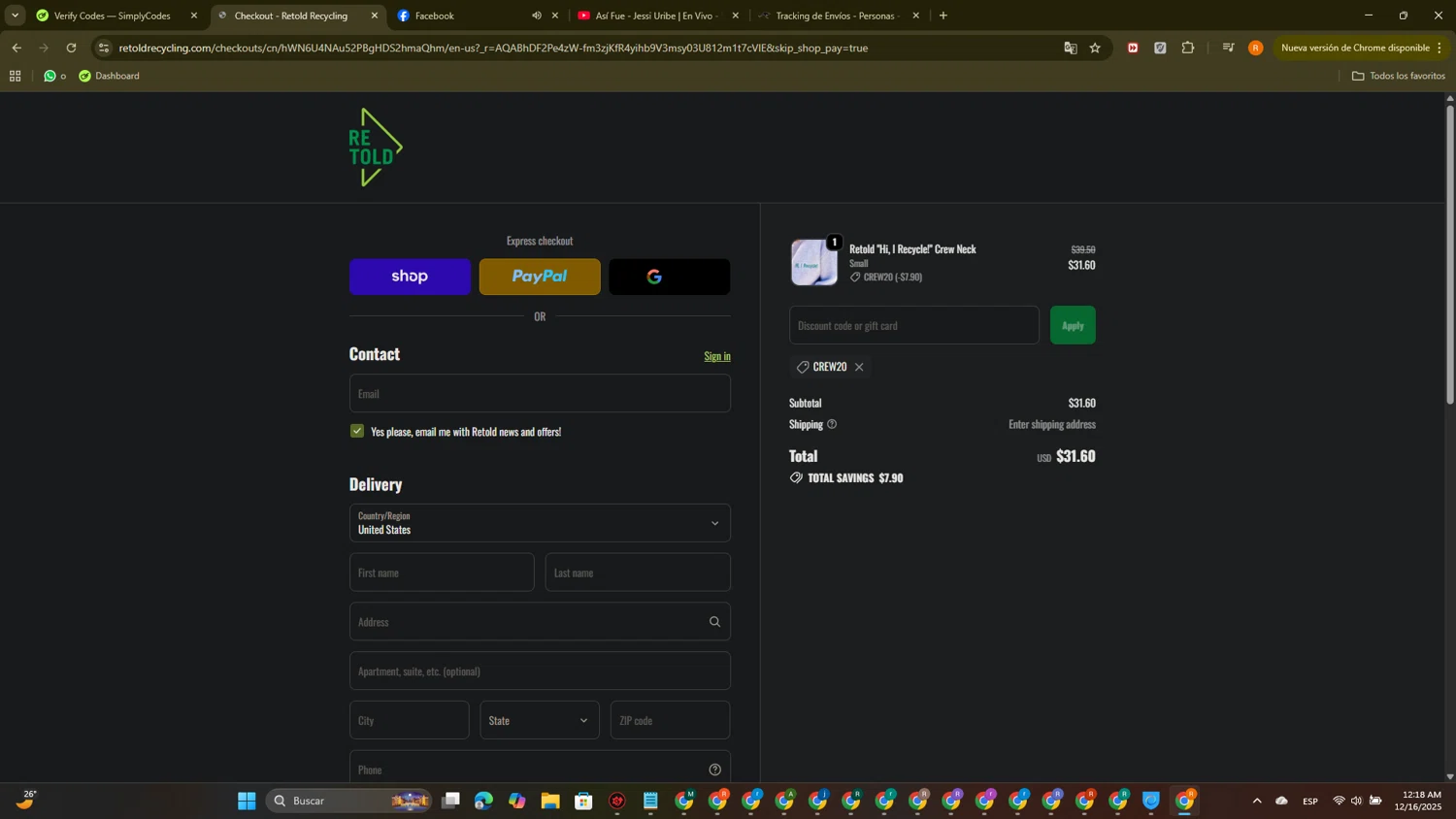The height and width of the screenshot is (819, 1456).
Task: Pay with PayPal express button
Action: coord(540,277)
